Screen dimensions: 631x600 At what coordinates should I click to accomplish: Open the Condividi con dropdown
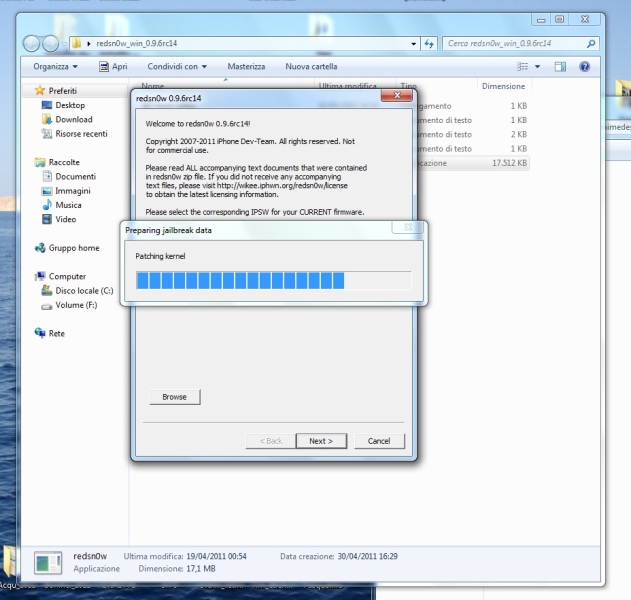177,66
